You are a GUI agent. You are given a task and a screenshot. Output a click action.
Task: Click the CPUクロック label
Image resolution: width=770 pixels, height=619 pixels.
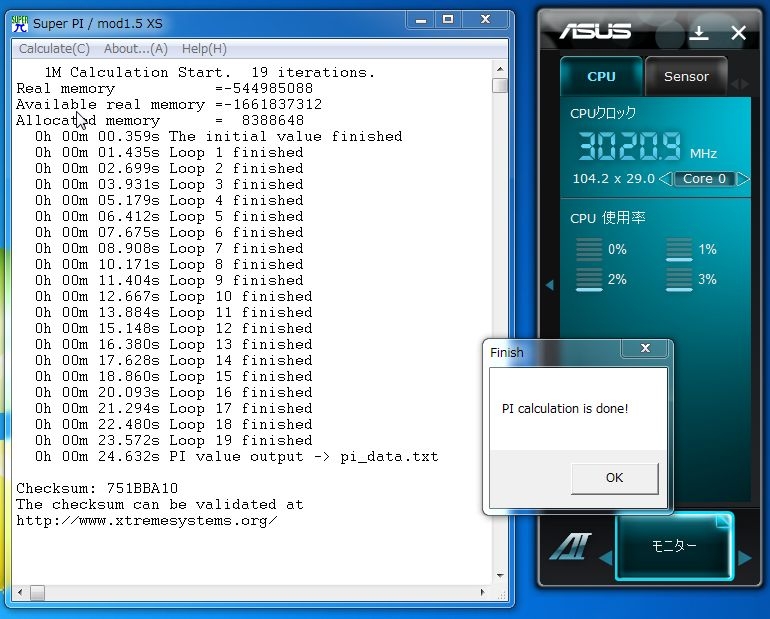(x=603, y=113)
